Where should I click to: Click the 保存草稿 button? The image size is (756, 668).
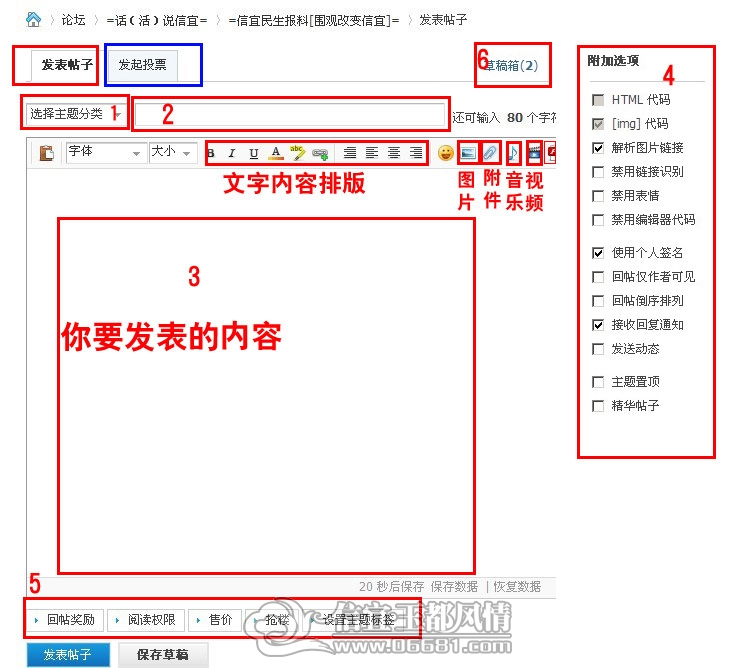(x=163, y=654)
